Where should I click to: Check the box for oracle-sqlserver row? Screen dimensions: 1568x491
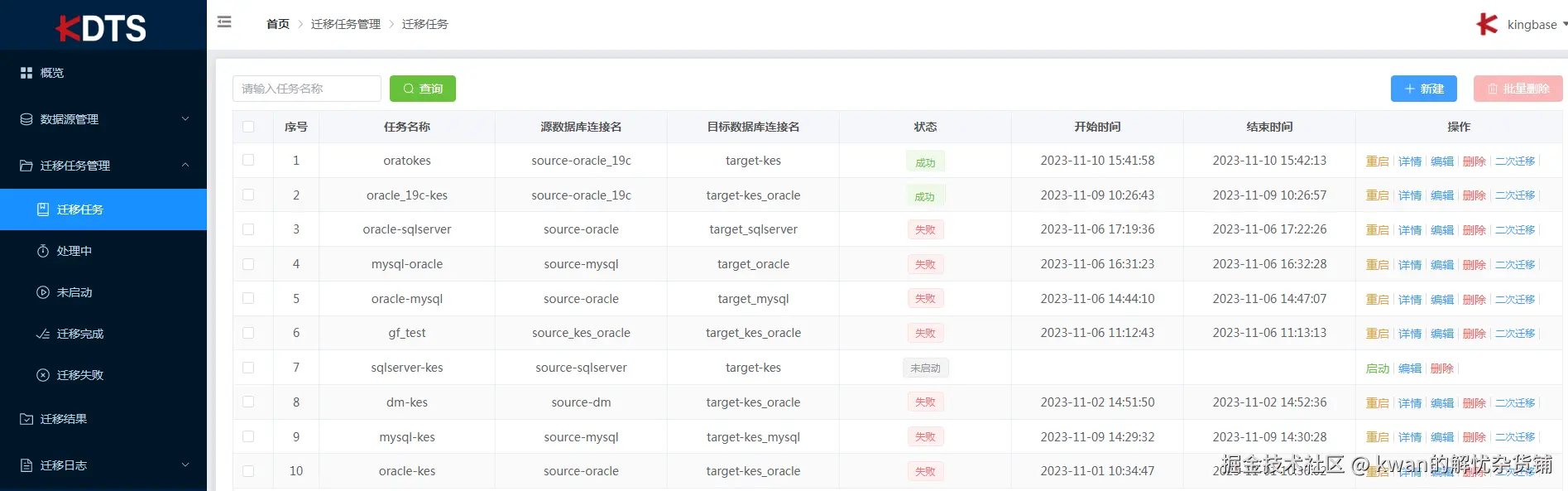pyautogui.click(x=248, y=229)
